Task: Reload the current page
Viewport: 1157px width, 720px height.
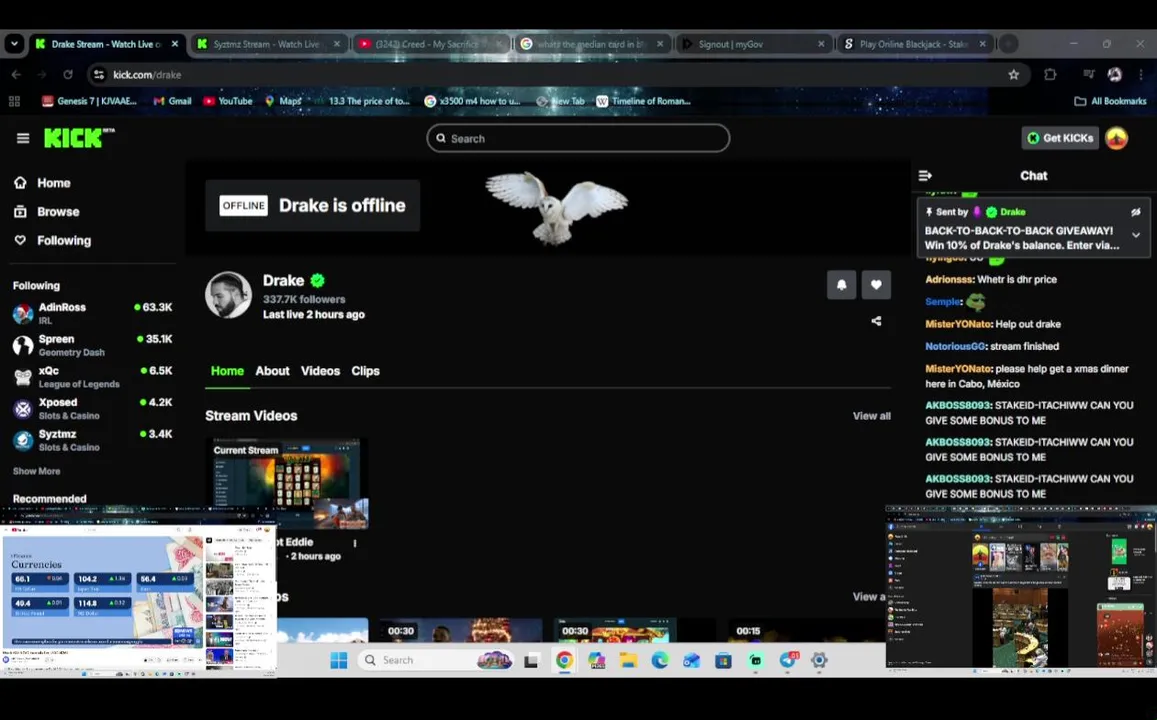Action: point(68,75)
